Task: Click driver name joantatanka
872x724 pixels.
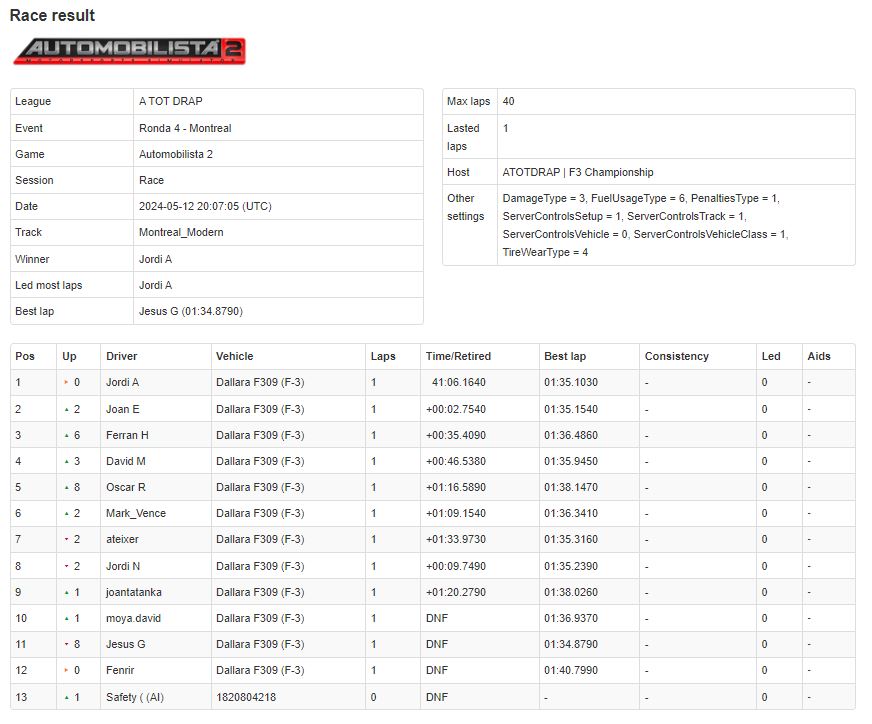Action: pos(133,592)
